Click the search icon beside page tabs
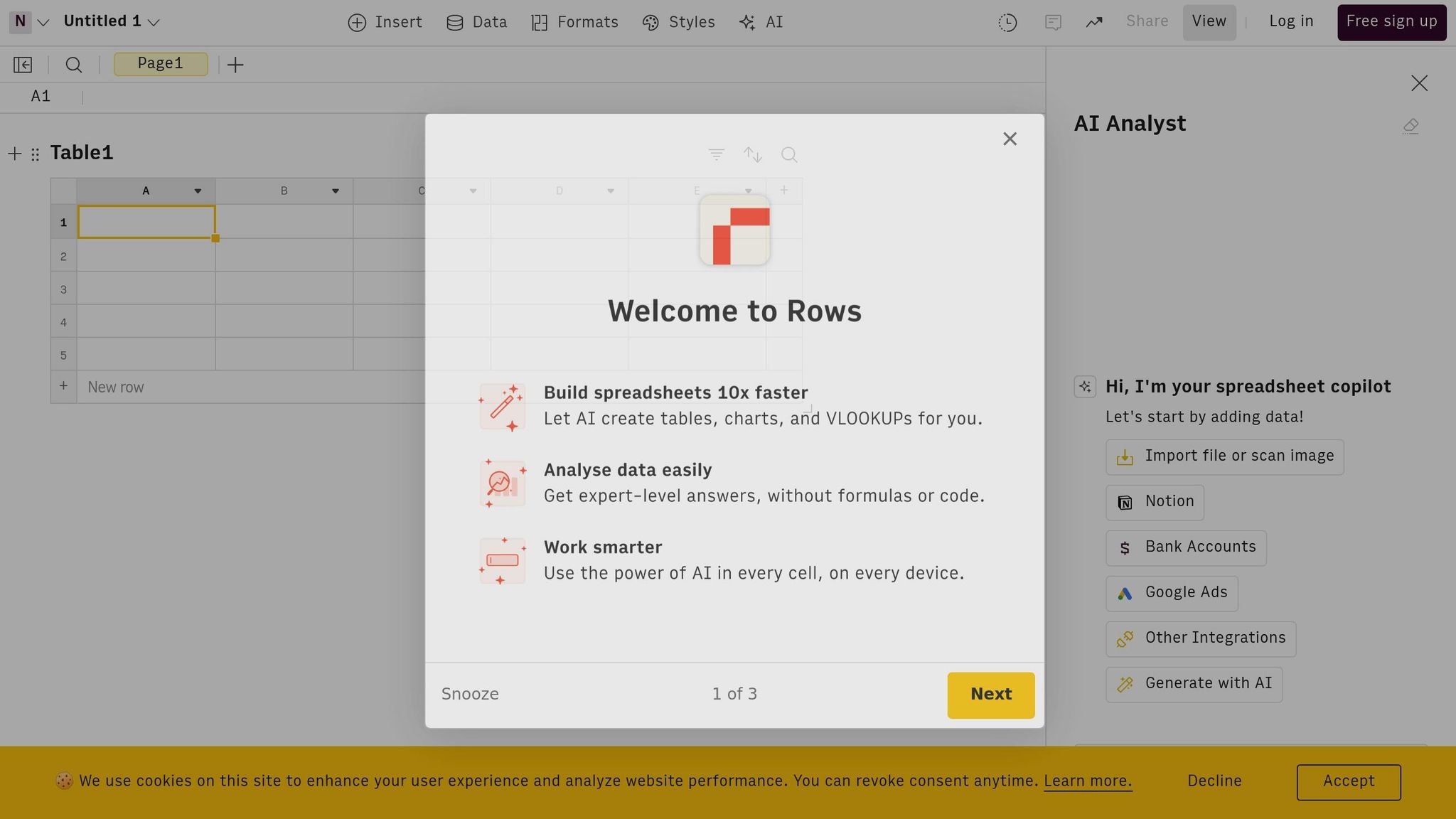1456x819 pixels. (74, 65)
